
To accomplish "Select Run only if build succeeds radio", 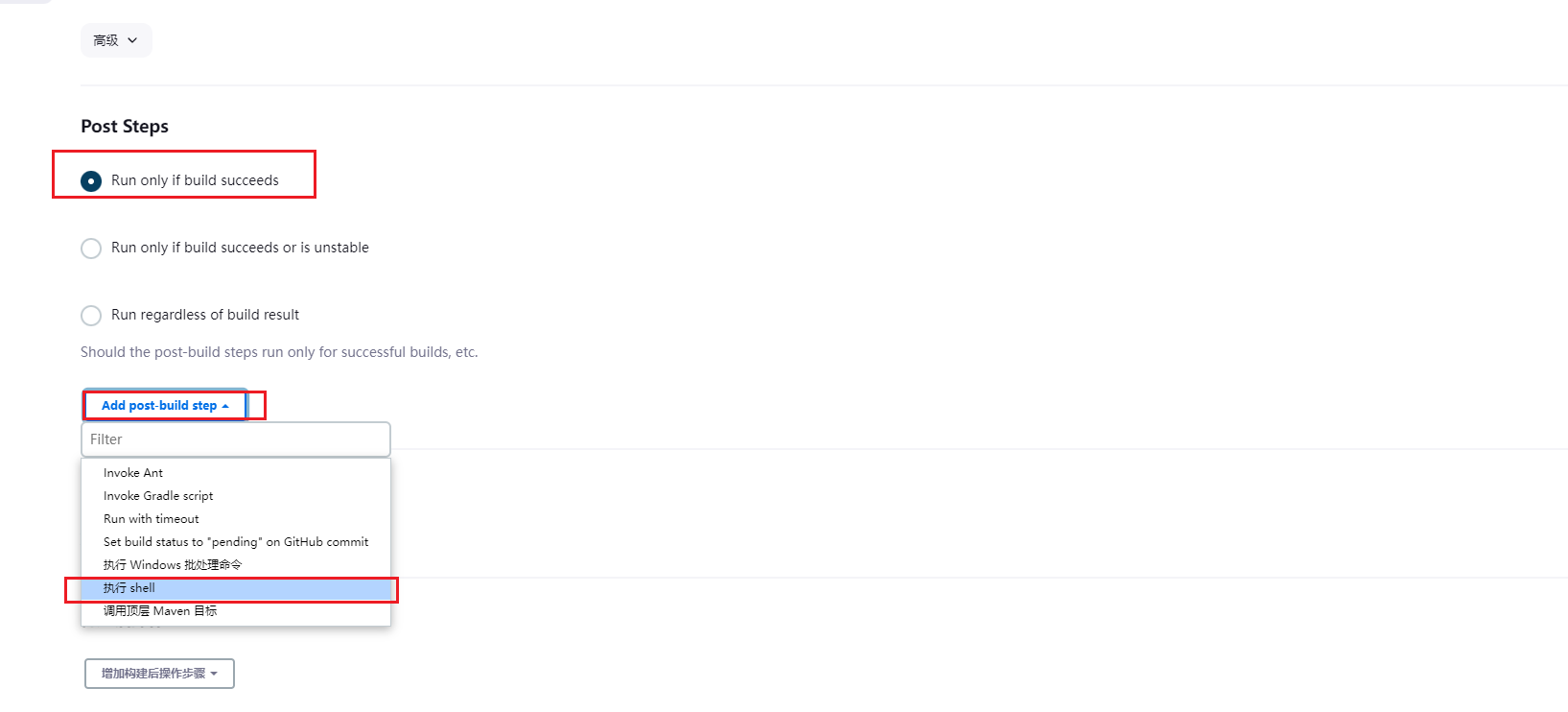I will (91, 180).
